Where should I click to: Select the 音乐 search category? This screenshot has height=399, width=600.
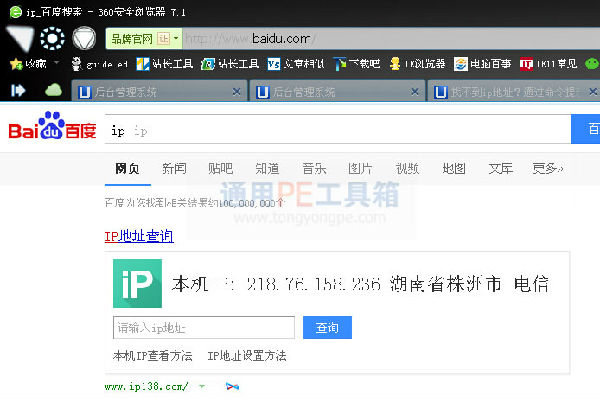pos(314,168)
